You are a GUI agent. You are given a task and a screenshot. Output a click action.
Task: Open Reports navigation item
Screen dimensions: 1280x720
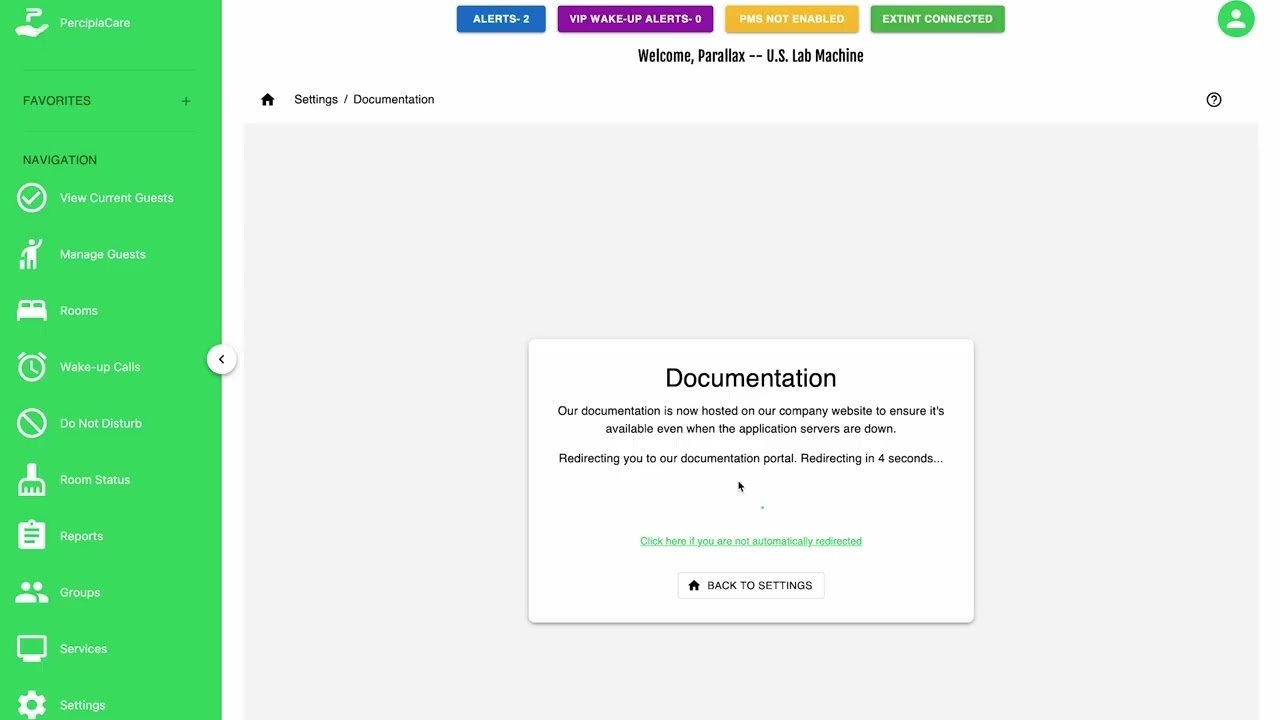coord(82,536)
